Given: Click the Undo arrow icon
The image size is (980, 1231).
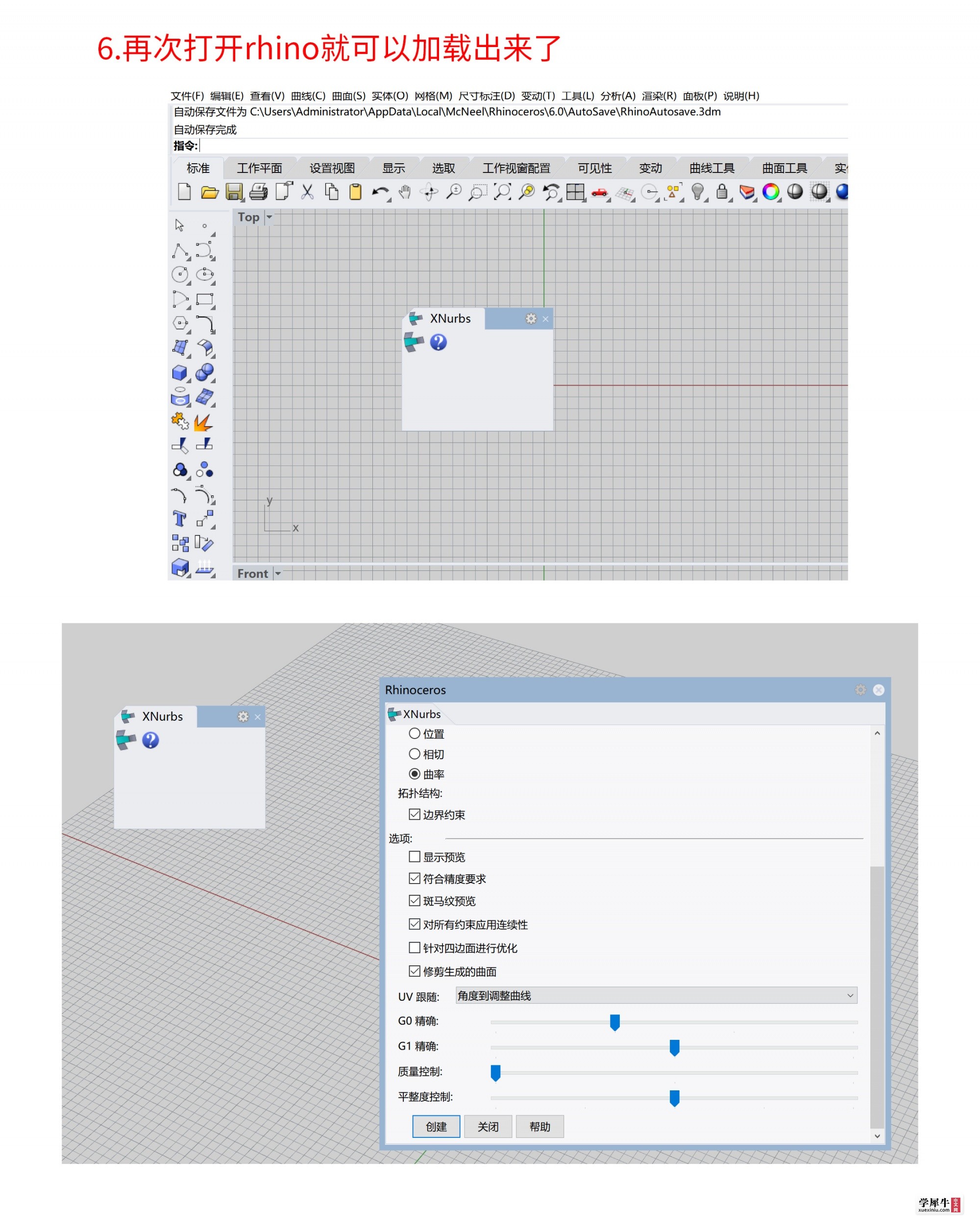Looking at the screenshot, I should point(380,193).
